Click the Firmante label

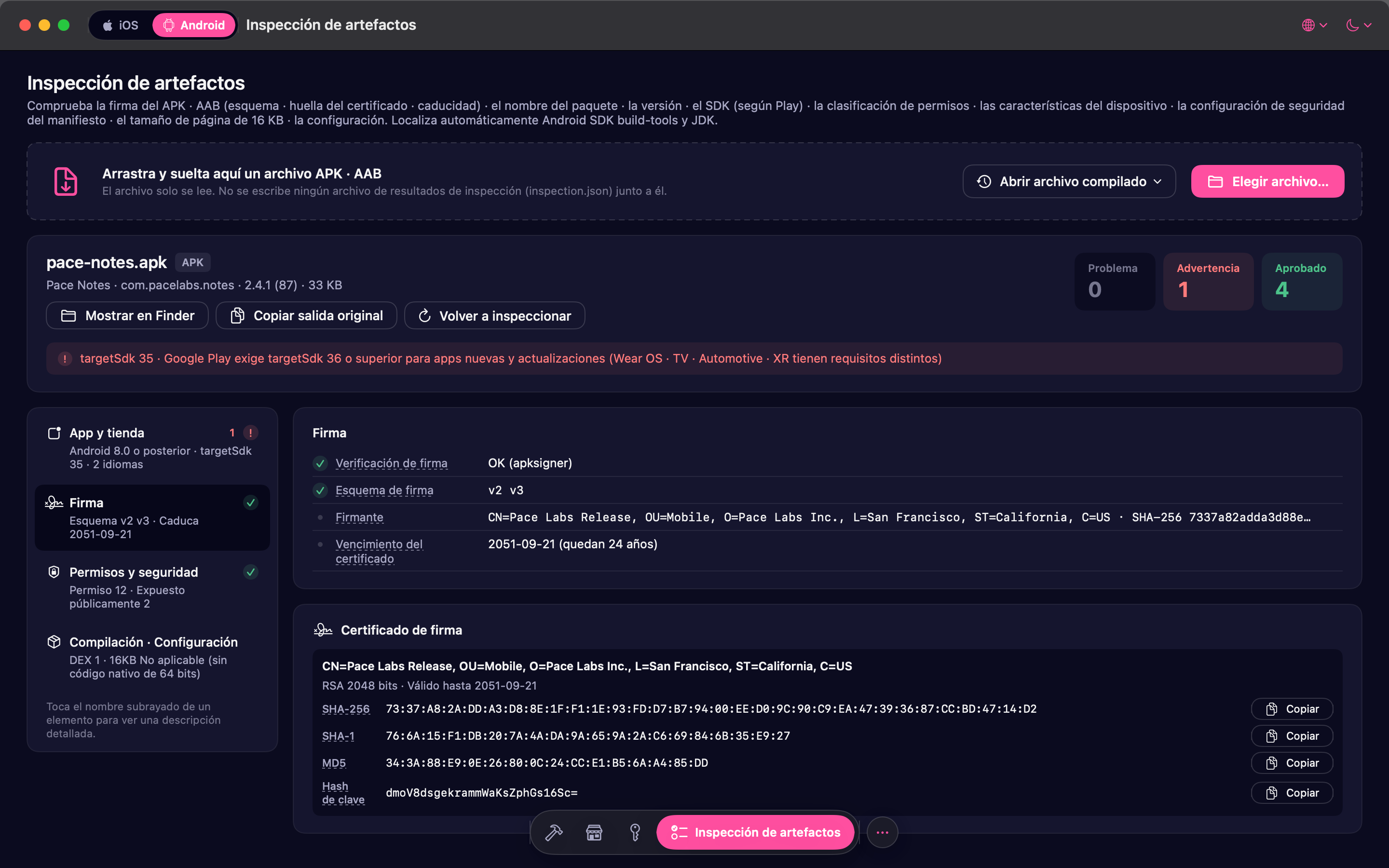[x=359, y=517]
